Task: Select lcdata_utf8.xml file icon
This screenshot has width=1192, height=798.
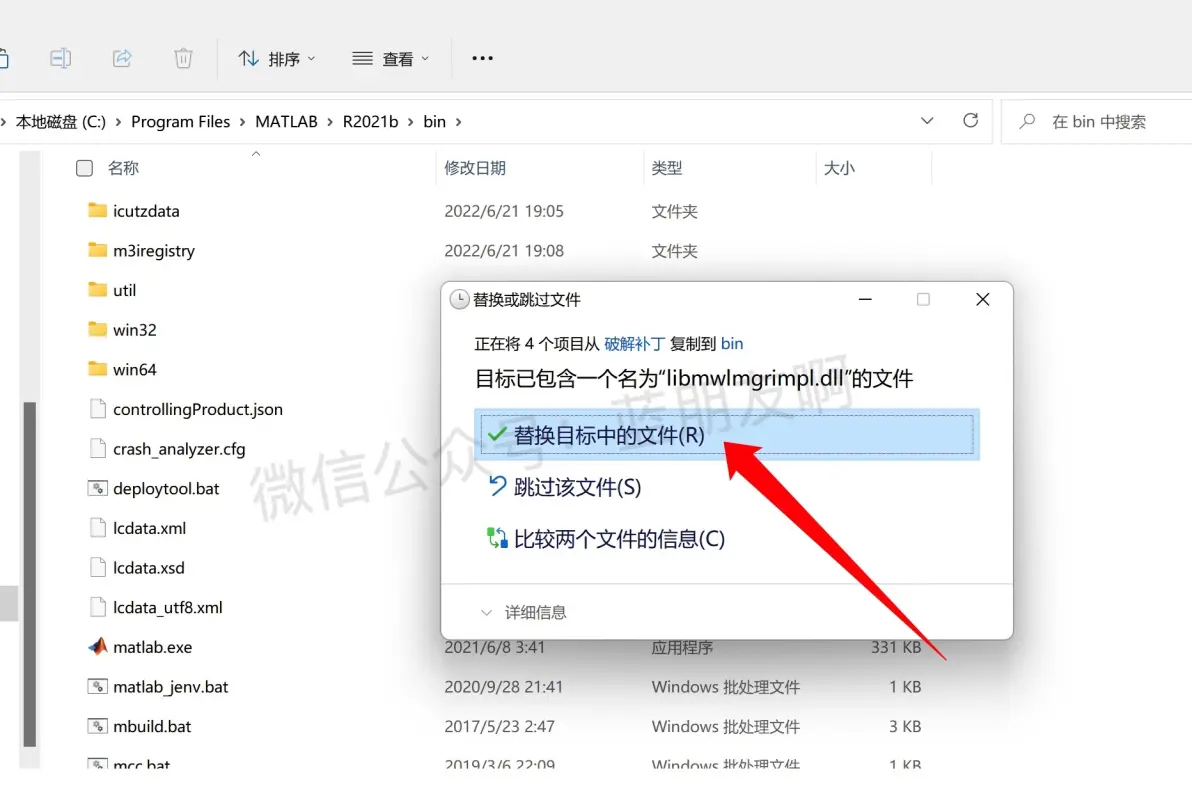Action: [x=97, y=607]
